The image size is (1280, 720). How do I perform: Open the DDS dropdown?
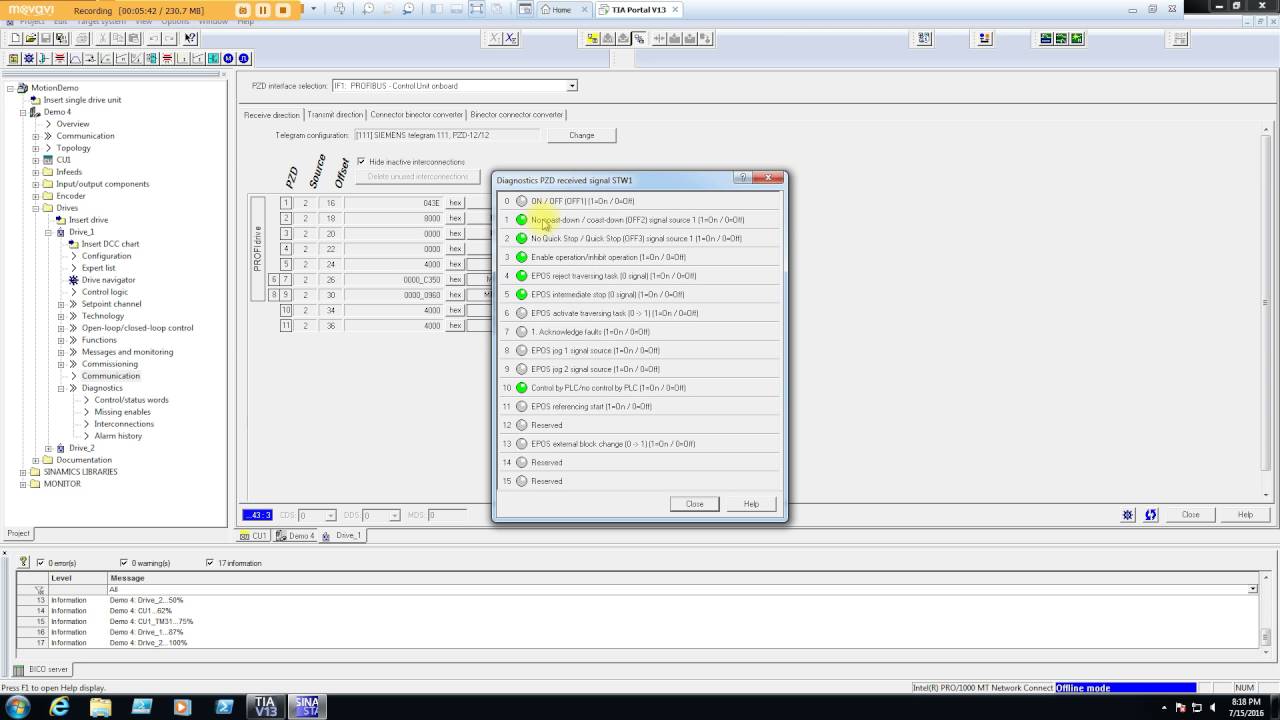(395, 515)
